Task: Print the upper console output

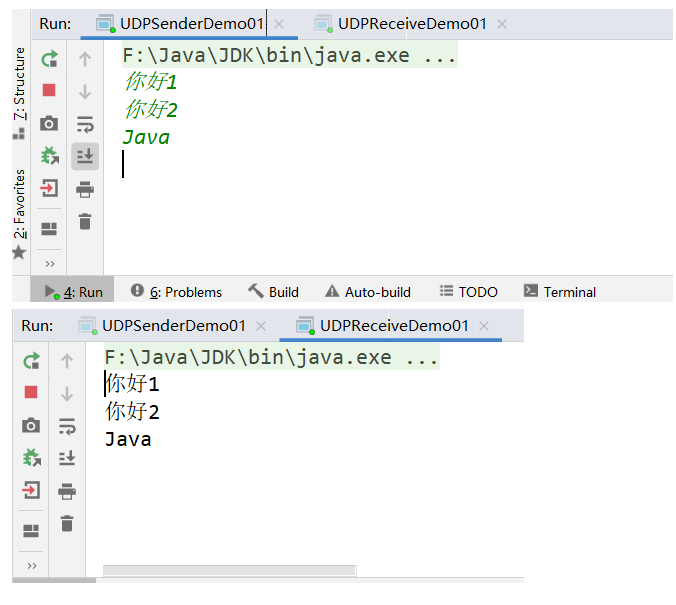Action: (85, 189)
